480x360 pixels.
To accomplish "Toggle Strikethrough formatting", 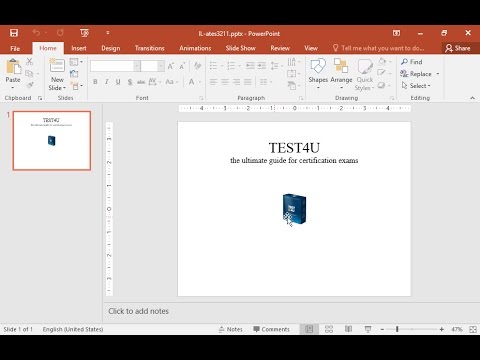I will click(141, 82).
